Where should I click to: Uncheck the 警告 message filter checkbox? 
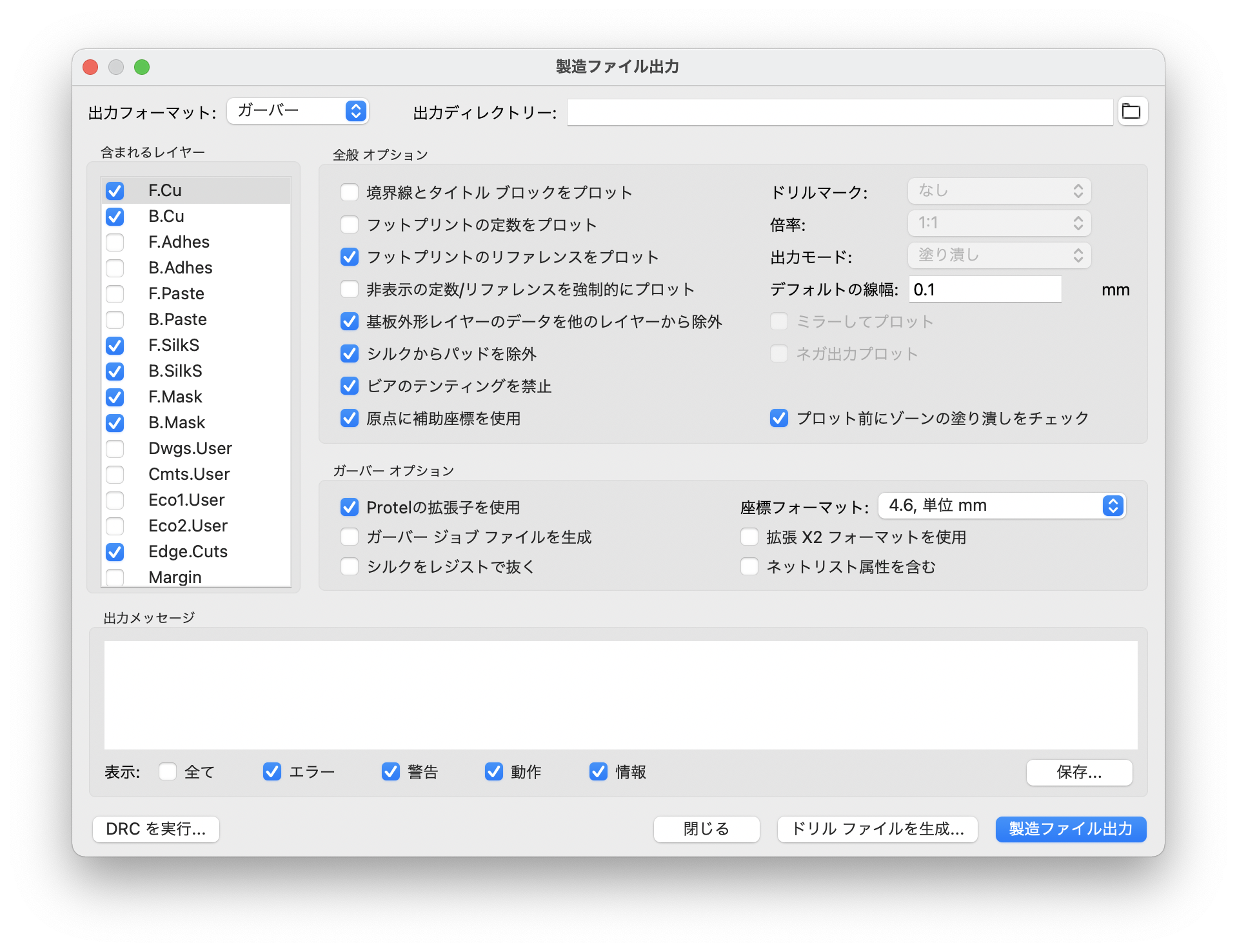[391, 771]
